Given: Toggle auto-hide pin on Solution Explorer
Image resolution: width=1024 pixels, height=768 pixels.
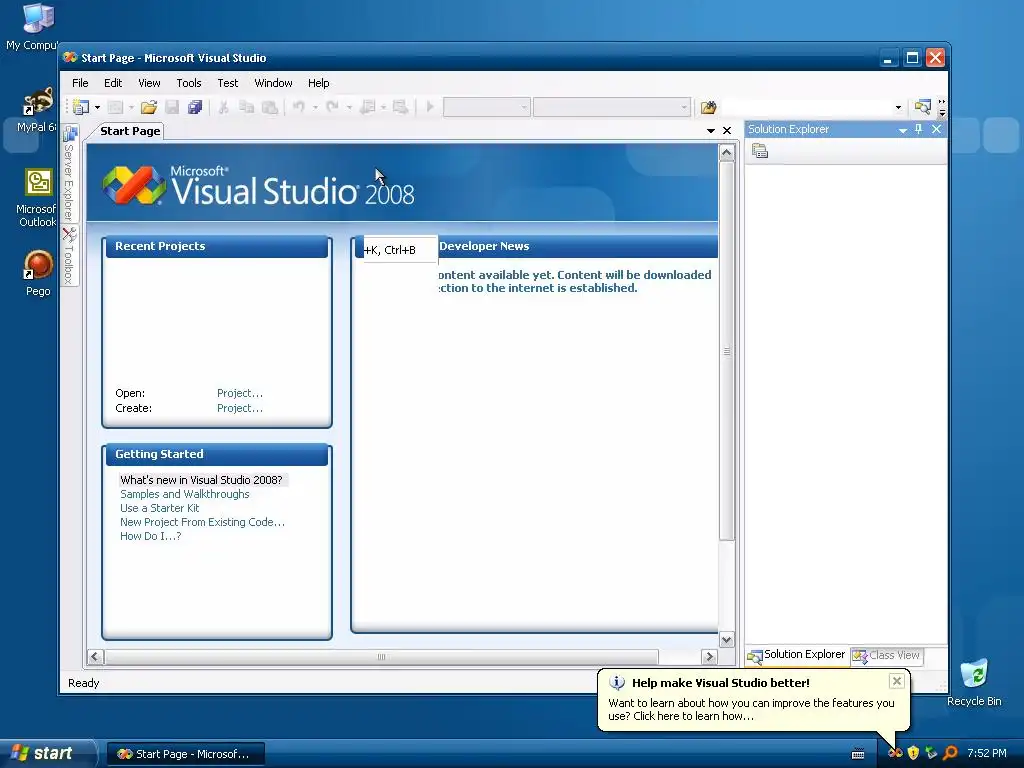Looking at the screenshot, I should click(x=919, y=129).
